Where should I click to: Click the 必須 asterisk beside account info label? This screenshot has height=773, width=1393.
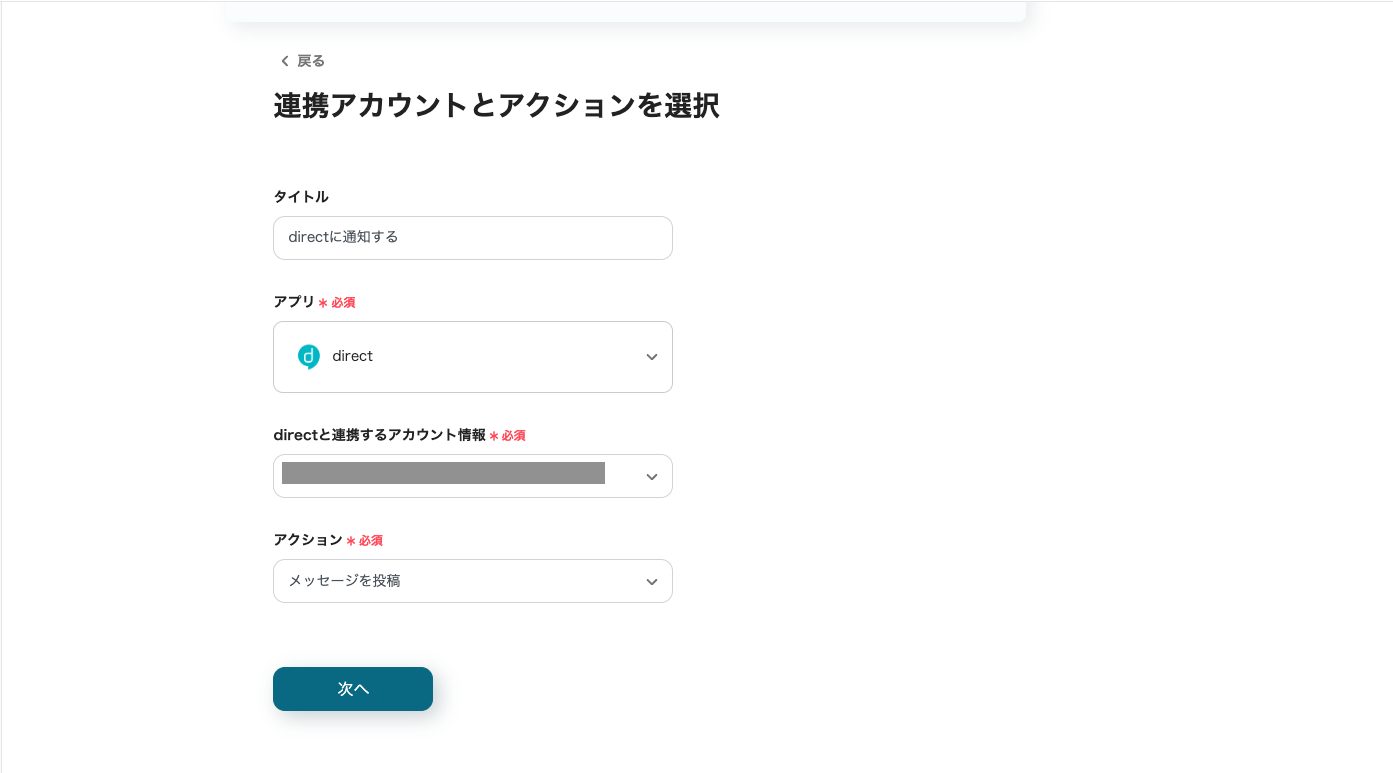[x=494, y=436]
